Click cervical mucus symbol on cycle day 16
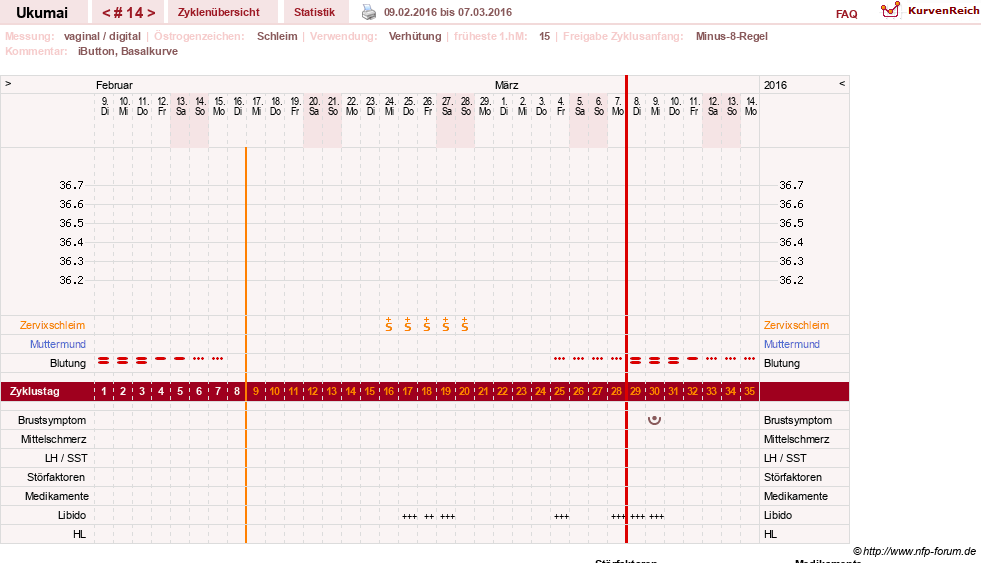 (389, 324)
